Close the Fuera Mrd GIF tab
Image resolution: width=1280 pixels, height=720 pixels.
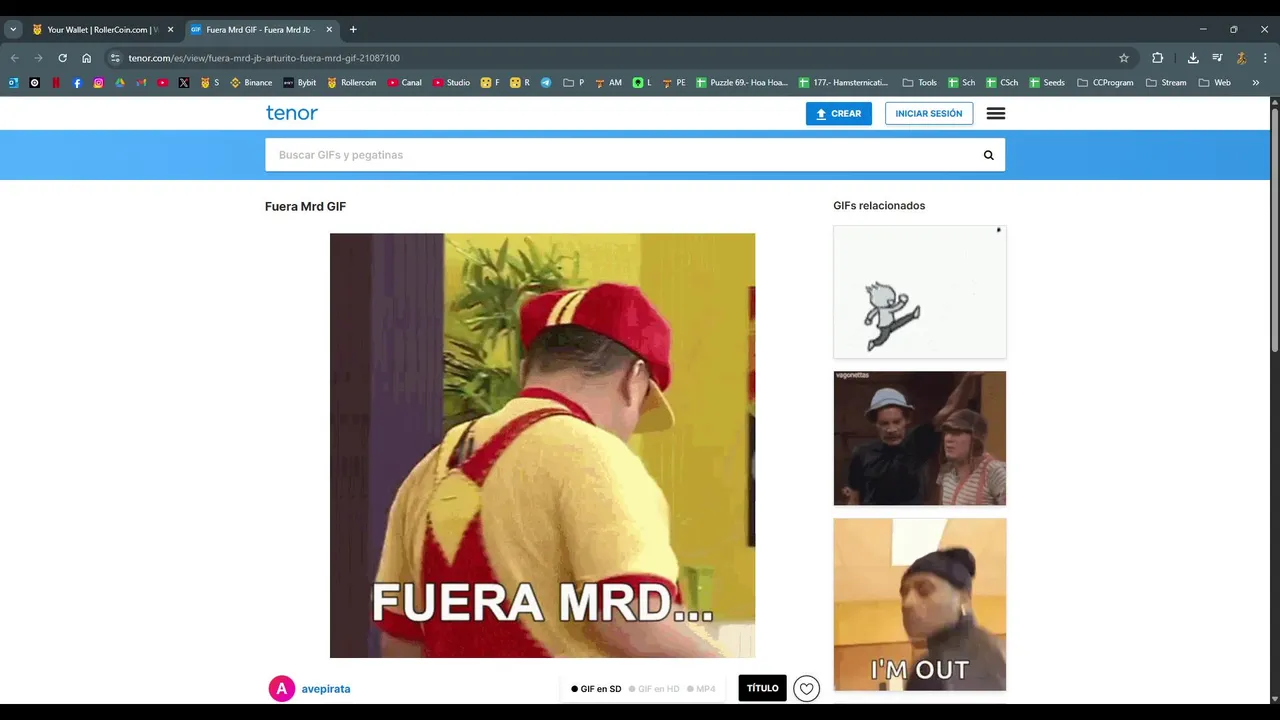click(x=329, y=30)
